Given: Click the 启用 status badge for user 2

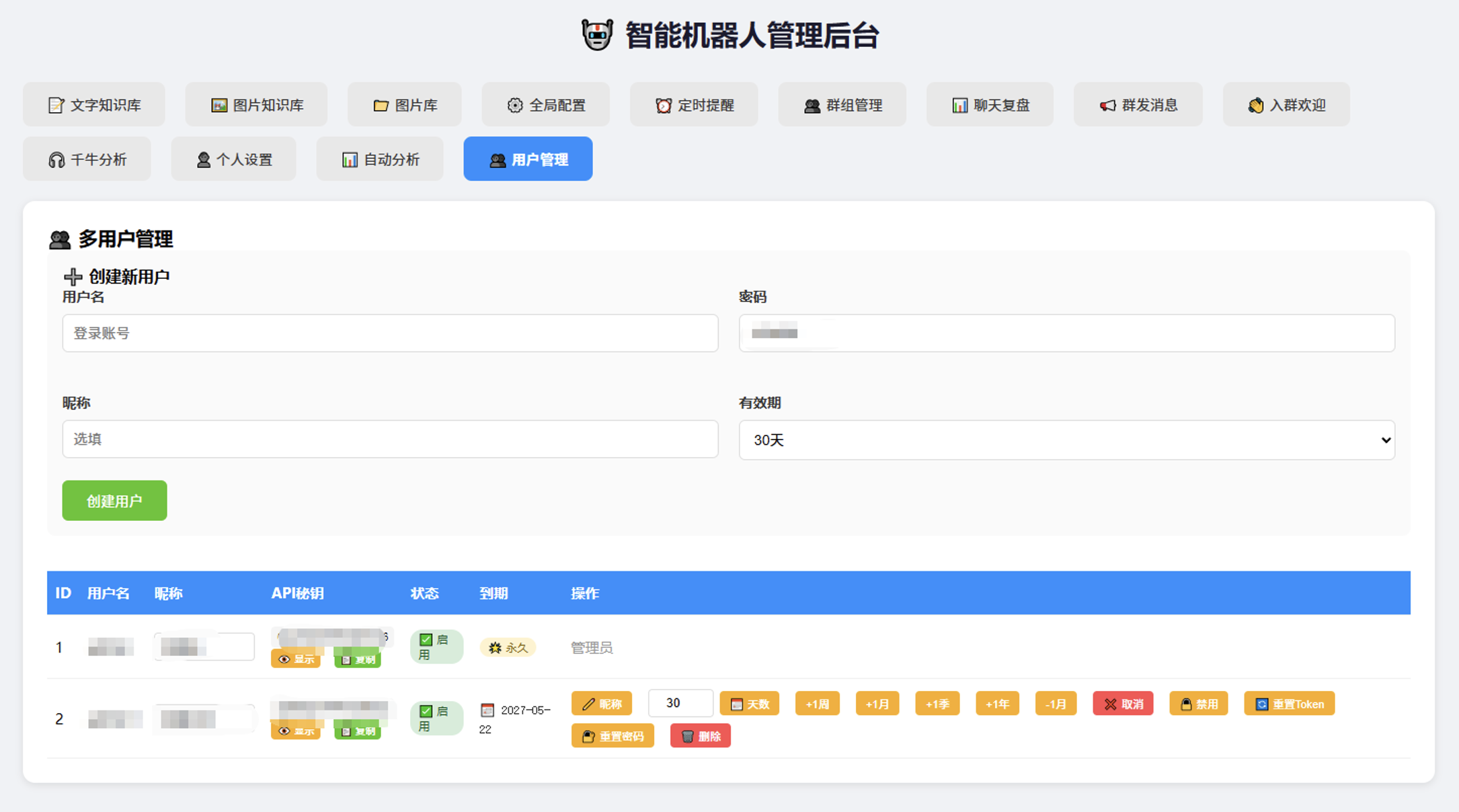Looking at the screenshot, I should point(436,719).
